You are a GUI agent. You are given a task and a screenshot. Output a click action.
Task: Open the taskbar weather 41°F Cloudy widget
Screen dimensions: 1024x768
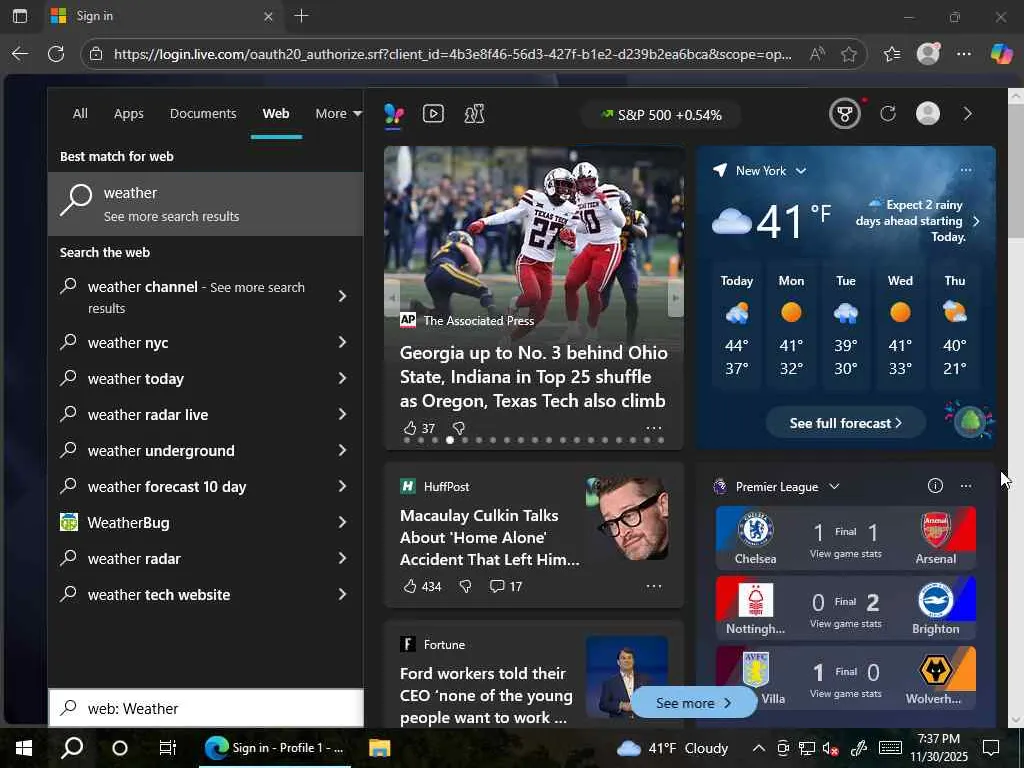point(672,748)
